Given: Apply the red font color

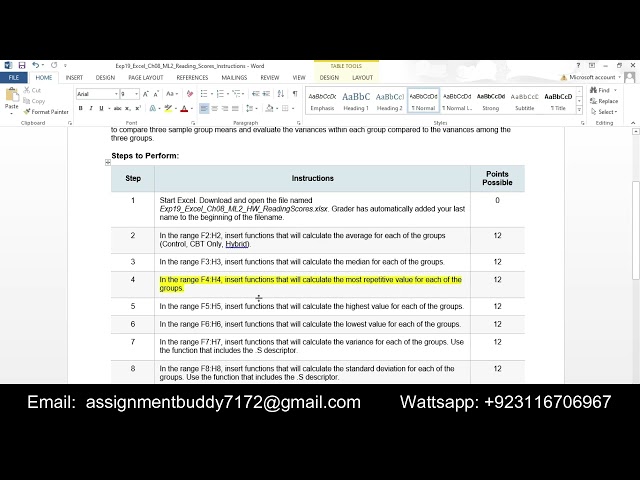Looking at the screenshot, I should pyautogui.click(x=184, y=108).
